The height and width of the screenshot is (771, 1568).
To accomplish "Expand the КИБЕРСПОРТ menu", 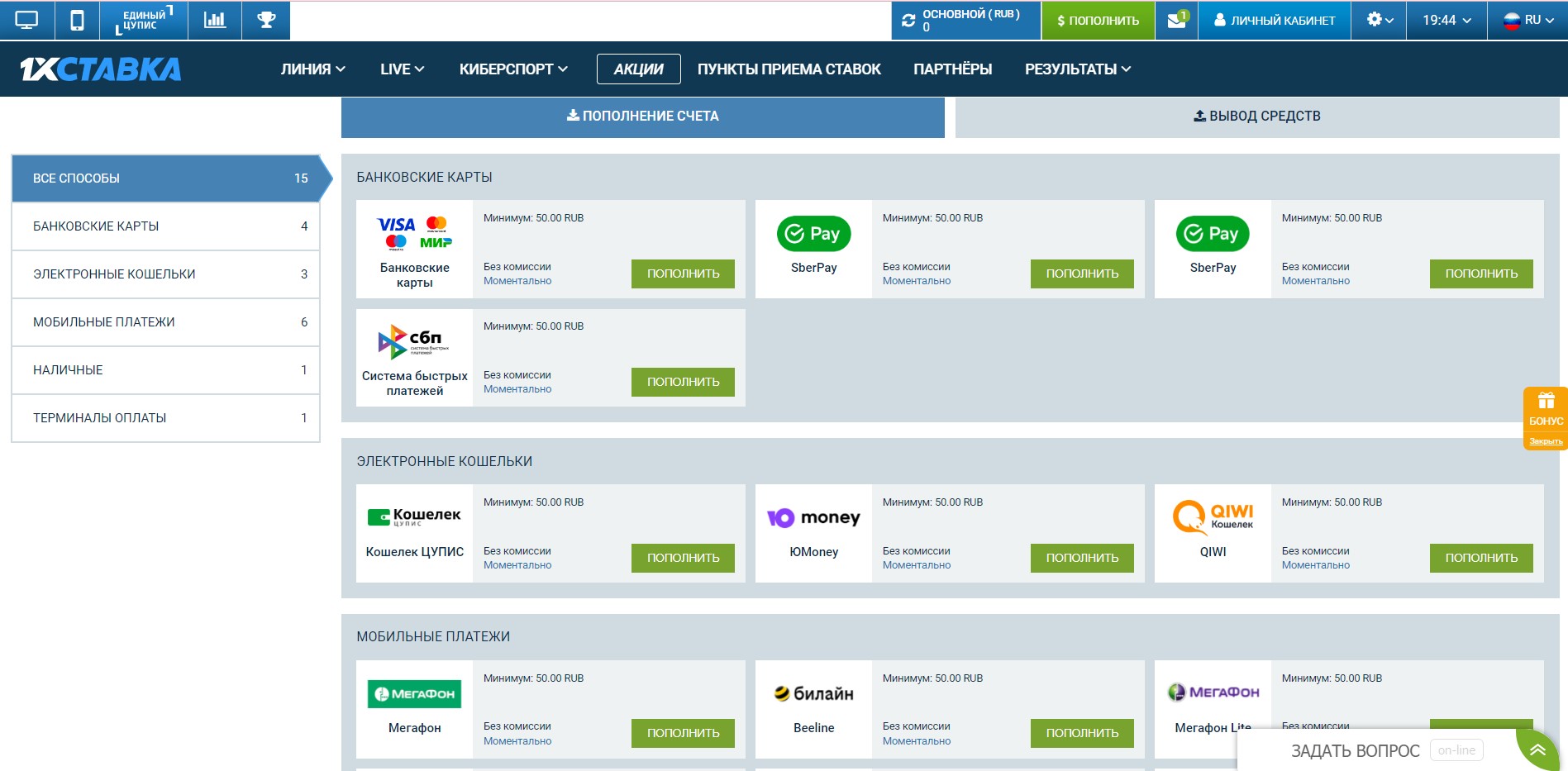I will pyautogui.click(x=513, y=69).
